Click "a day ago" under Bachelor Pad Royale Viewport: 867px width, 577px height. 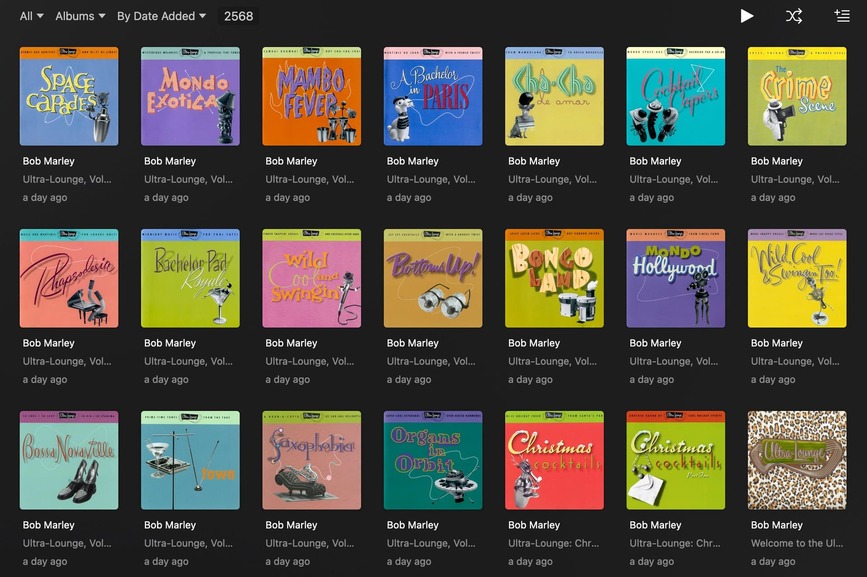[x=166, y=380]
